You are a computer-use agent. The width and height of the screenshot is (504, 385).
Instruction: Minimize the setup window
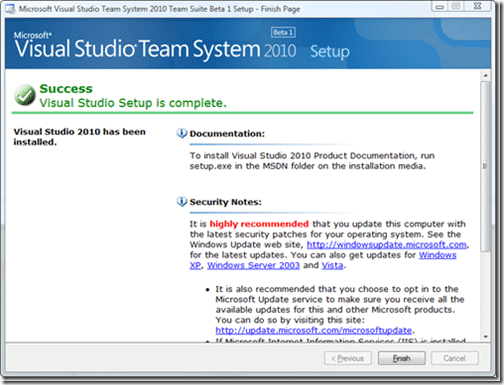coord(440,6)
